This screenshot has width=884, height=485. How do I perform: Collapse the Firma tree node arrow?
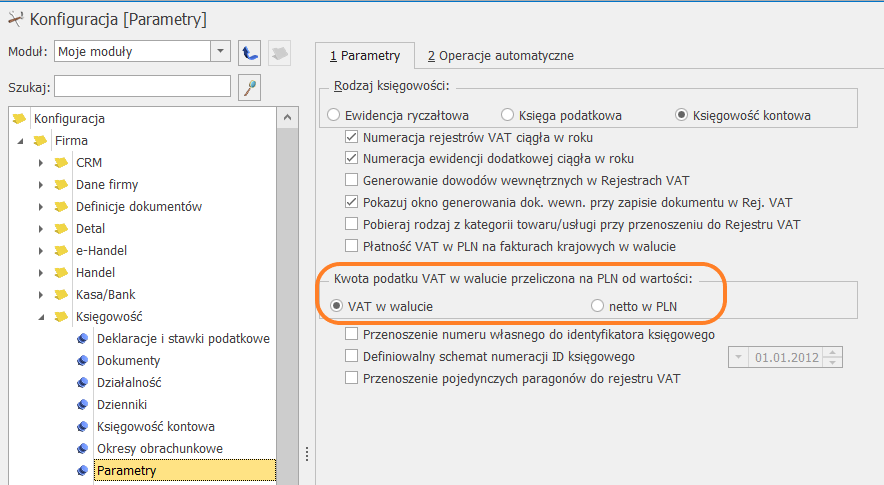click(x=20, y=141)
